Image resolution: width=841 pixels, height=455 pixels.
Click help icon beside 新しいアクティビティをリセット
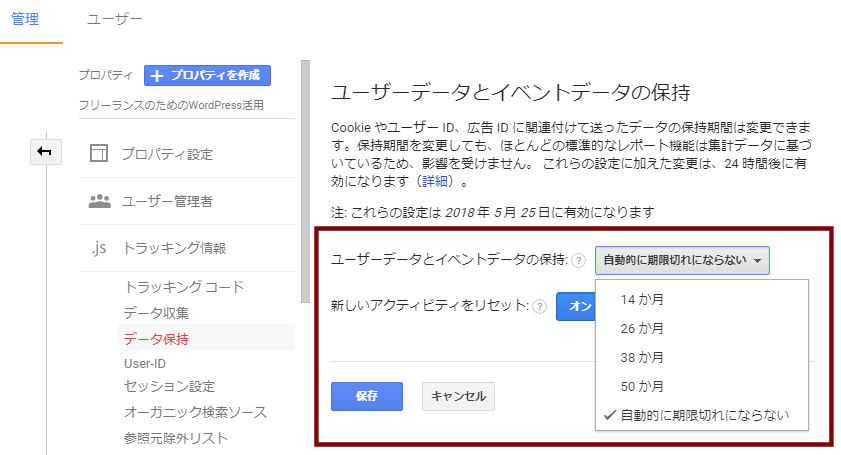pyautogui.click(x=539, y=307)
